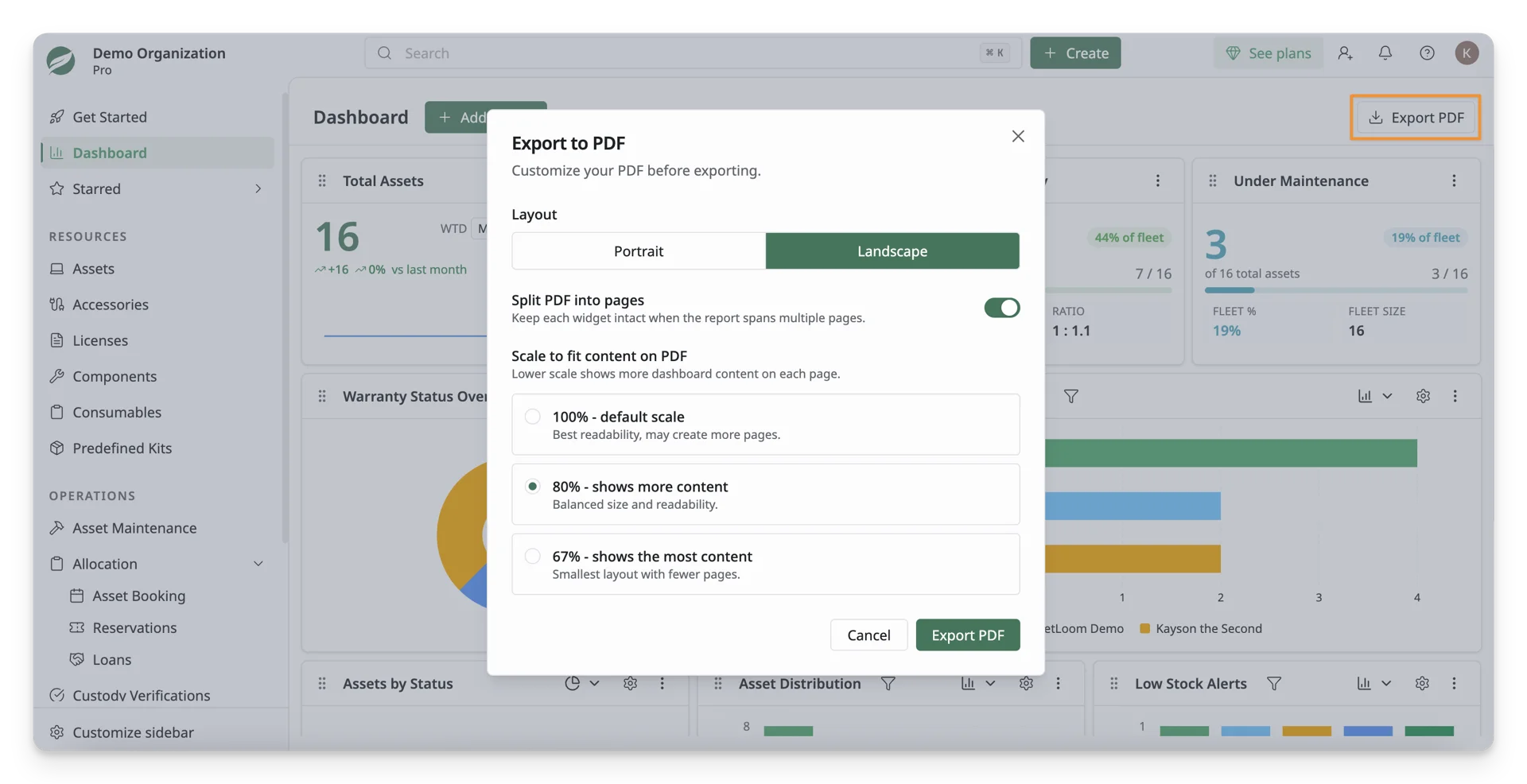The width and height of the screenshot is (1527, 784).
Task: Open Low Stock Alerts chart type dropdown
Action: [1374, 684]
